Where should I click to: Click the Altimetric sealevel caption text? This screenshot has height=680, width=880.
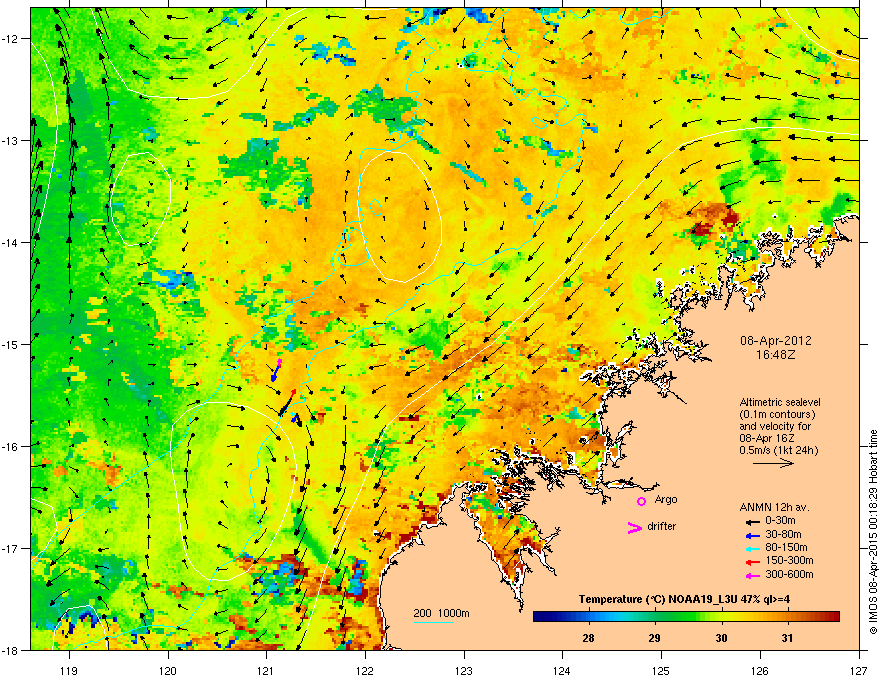(780, 402)
